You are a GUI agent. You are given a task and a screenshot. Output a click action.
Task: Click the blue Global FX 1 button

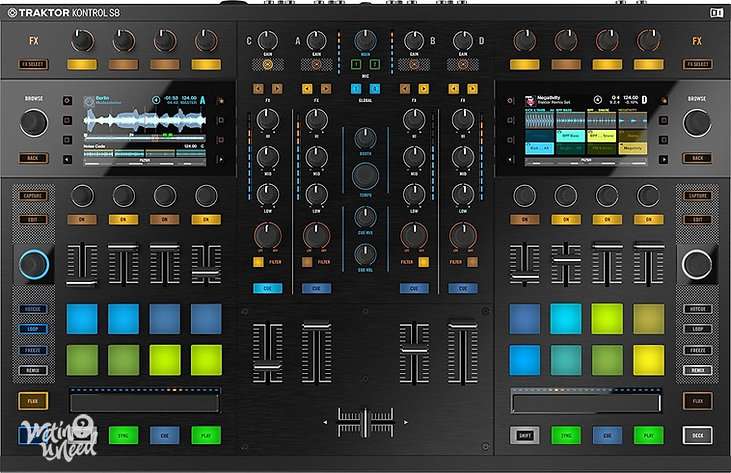tap(356, 89)
